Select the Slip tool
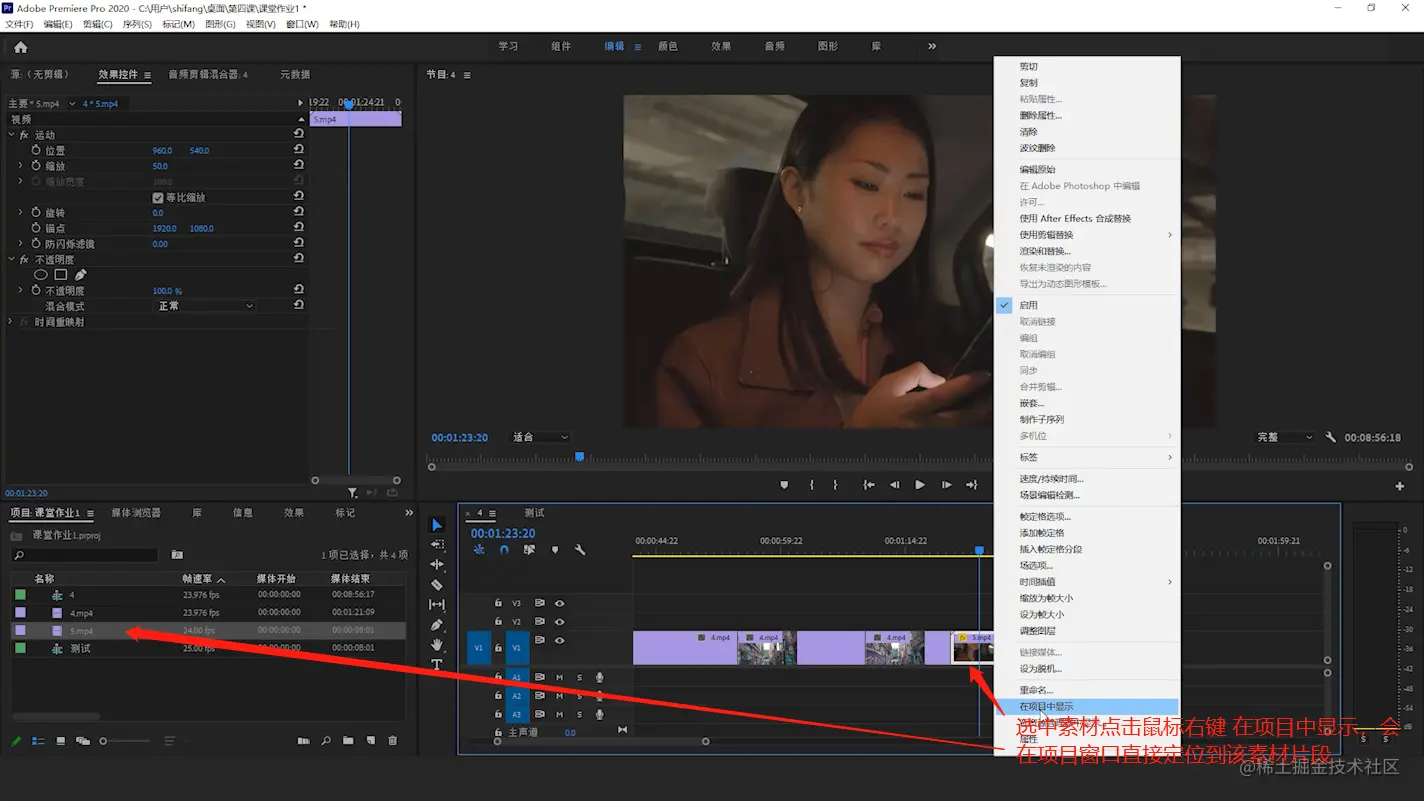 tap(437, 605)
